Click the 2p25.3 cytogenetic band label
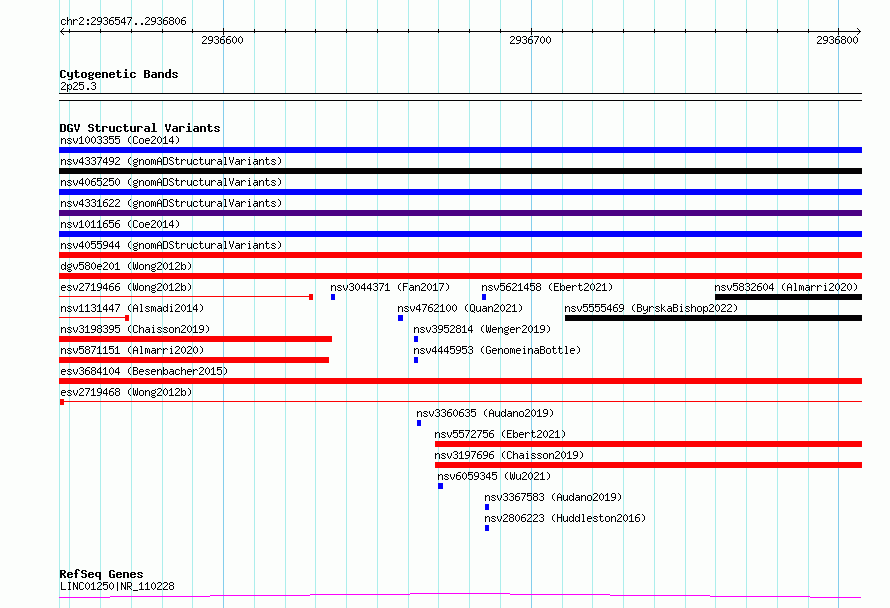The height and width of the screenshot is (608, 890). click(x=78, y=86)
